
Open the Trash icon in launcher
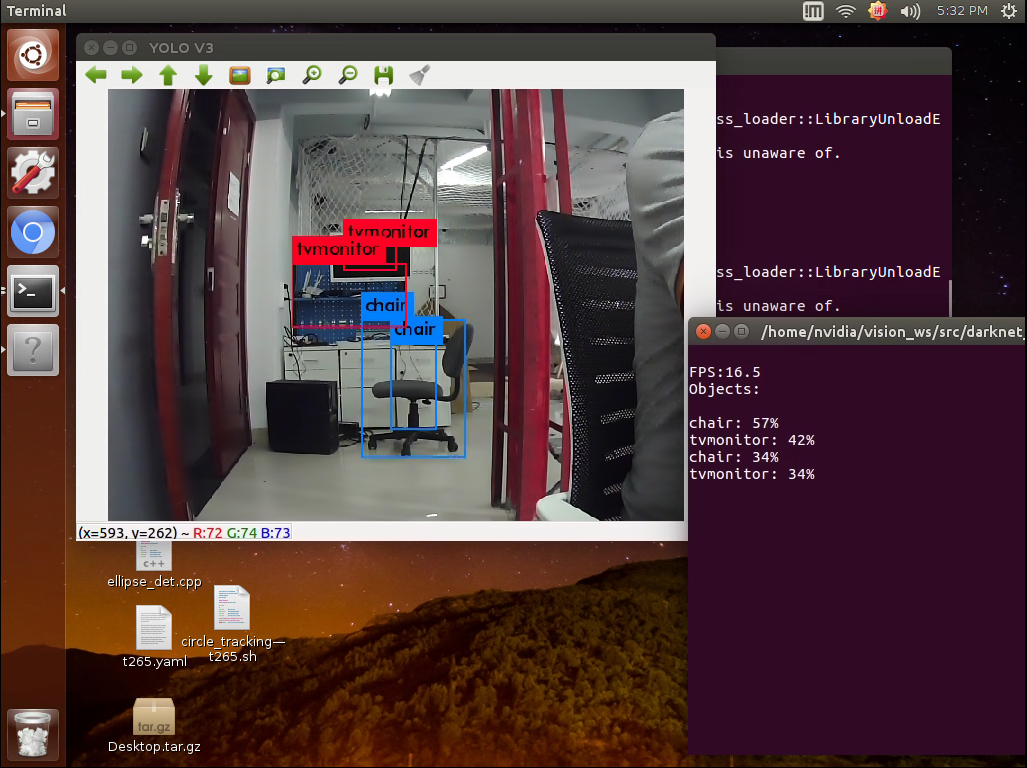point(33,735)
